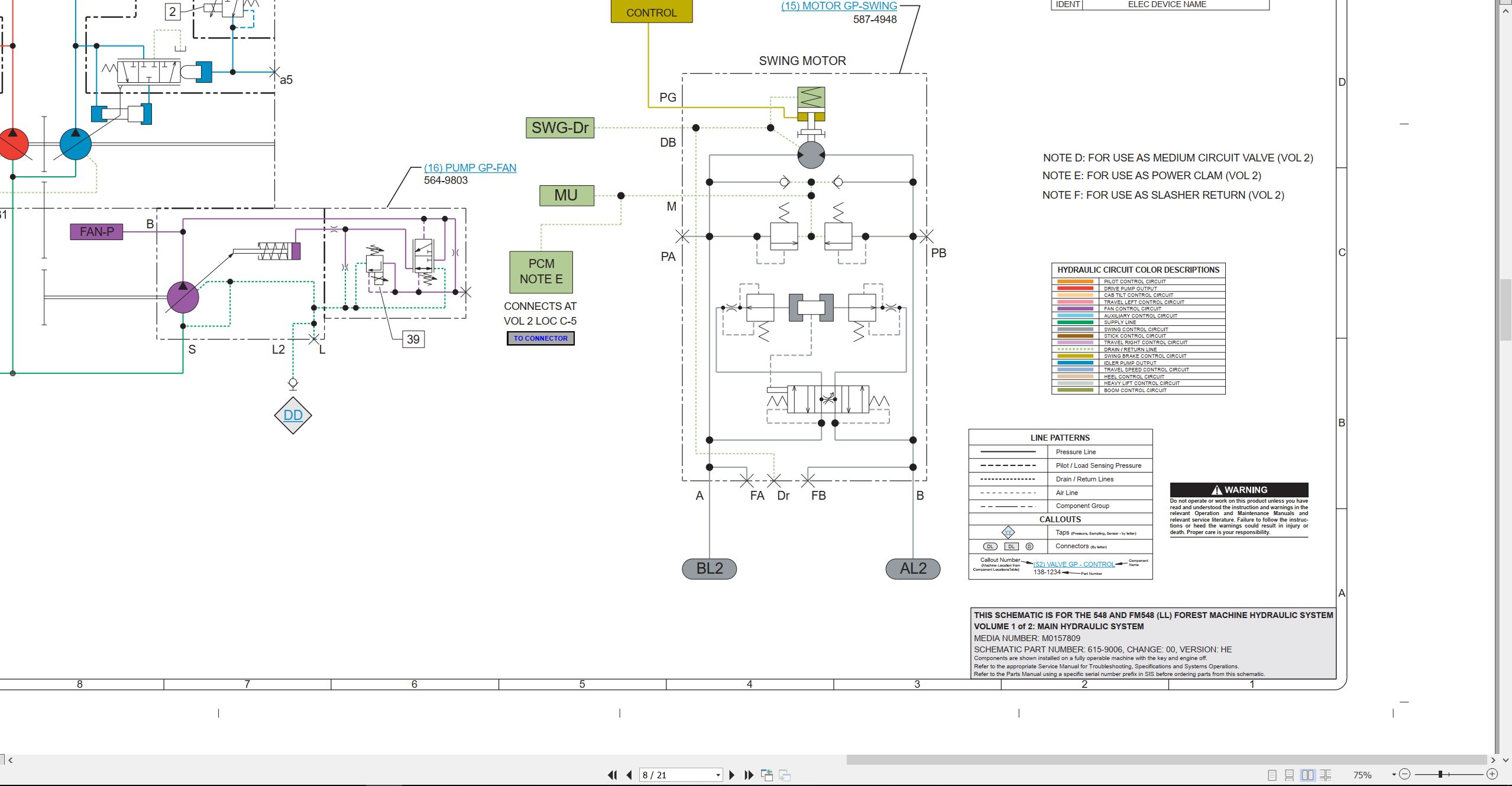Click the next view navigation icon
Viewport: 1512px width, 786px height.
[x=785, y=775]
